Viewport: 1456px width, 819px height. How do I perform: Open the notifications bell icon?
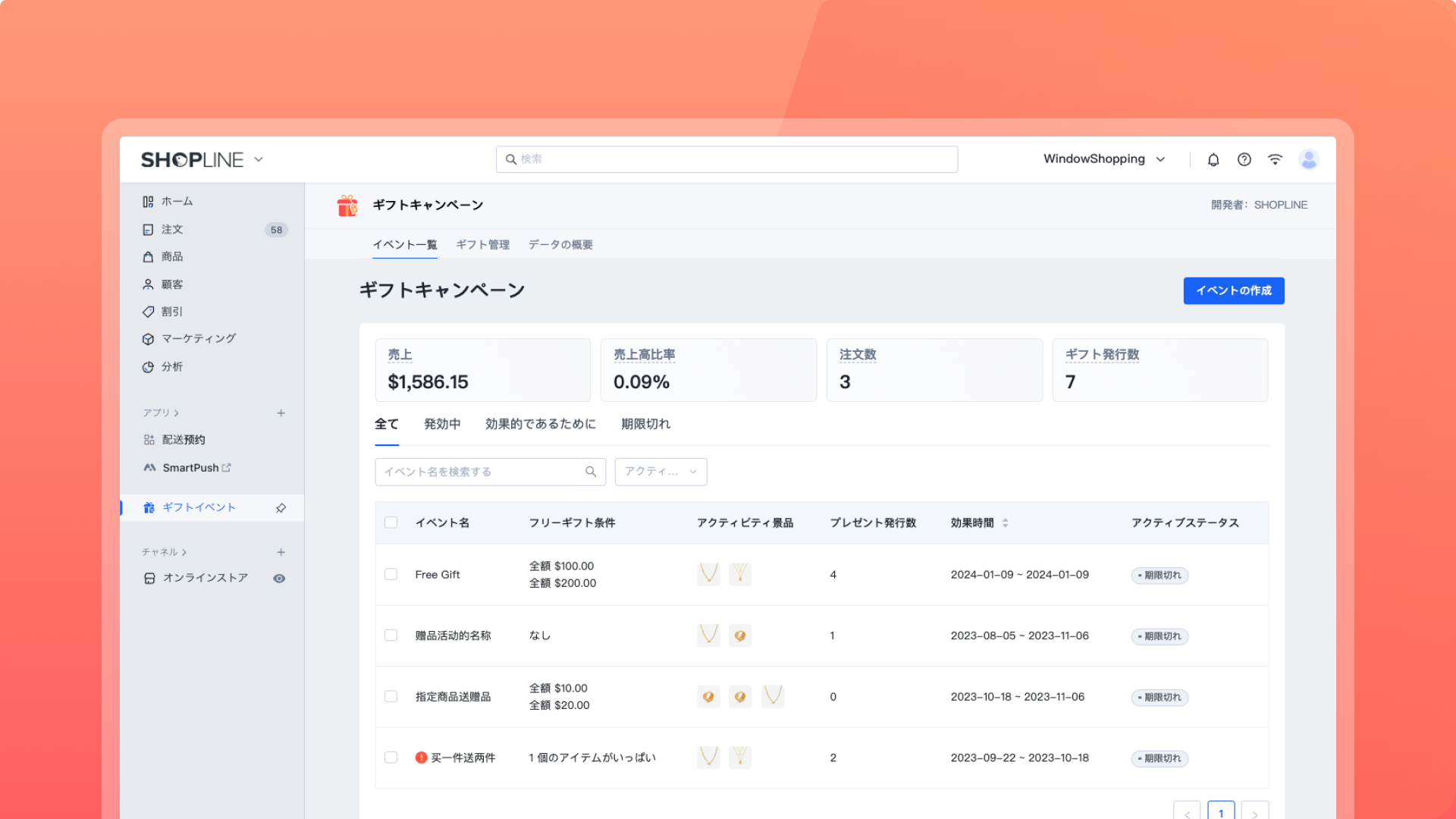1213,159
